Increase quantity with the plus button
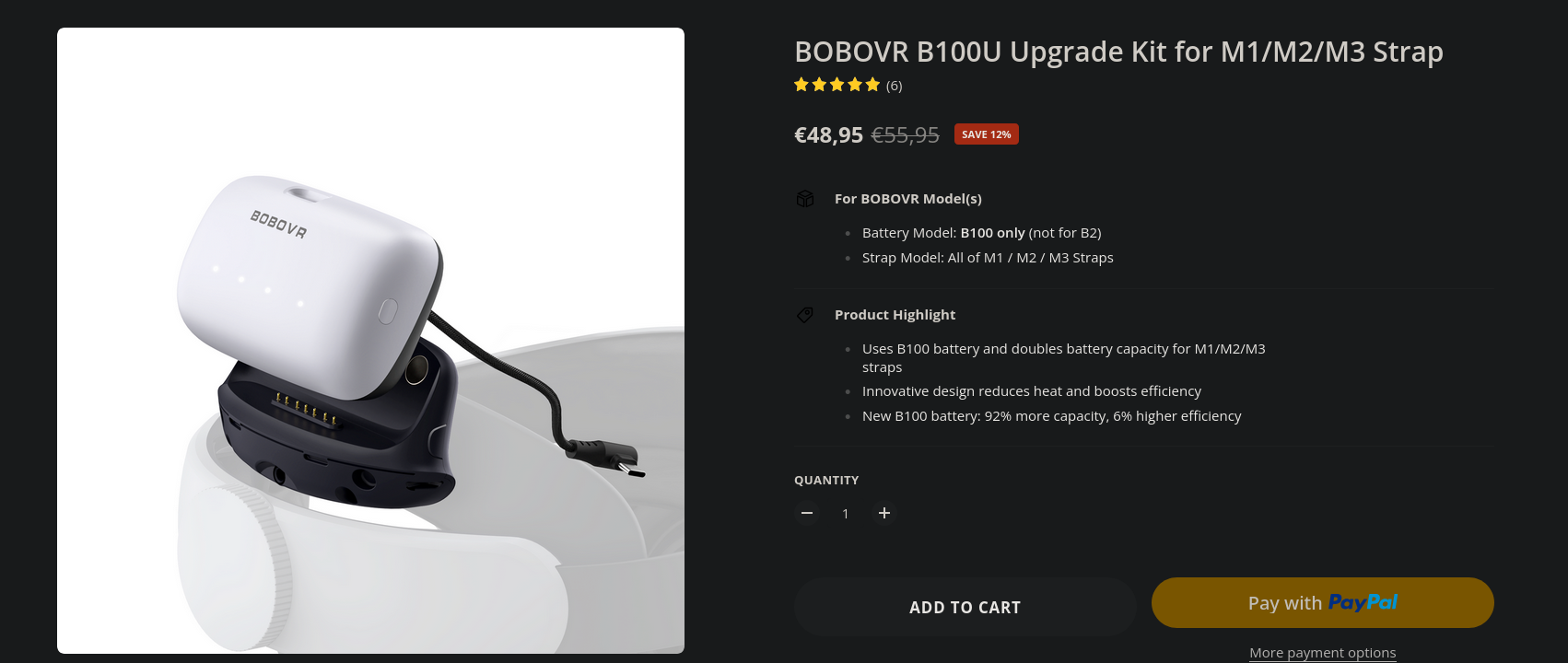The height and width of the screenshot is (663, 1568). click(884, 513)
